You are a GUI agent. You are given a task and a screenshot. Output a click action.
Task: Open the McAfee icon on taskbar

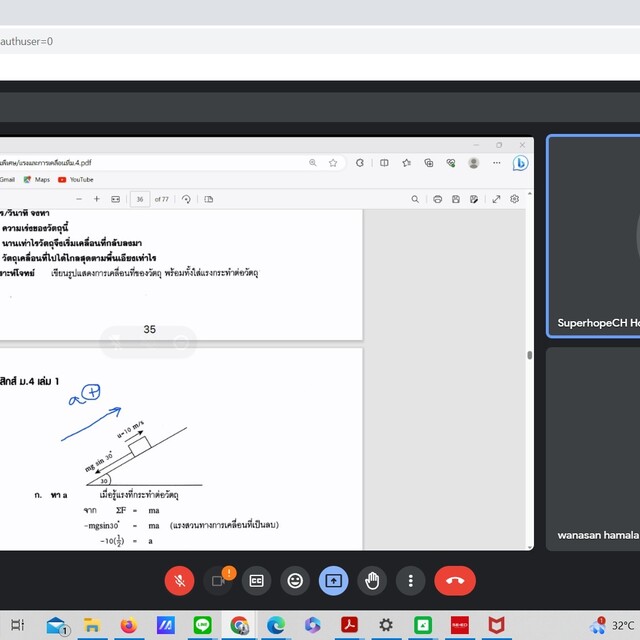496,625
